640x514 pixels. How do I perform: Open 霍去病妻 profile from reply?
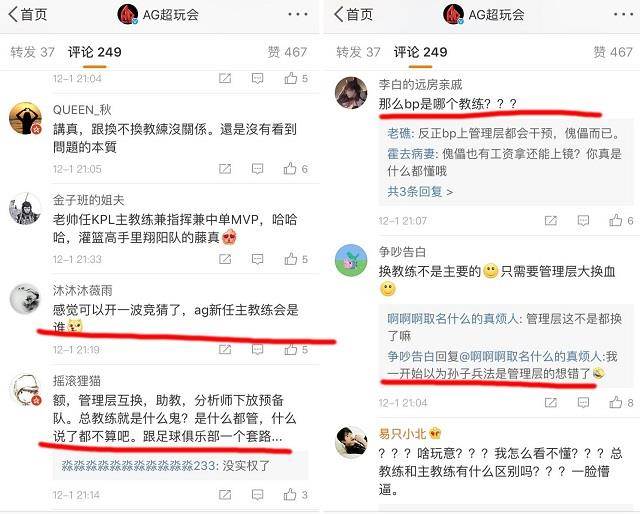(411, 154)
